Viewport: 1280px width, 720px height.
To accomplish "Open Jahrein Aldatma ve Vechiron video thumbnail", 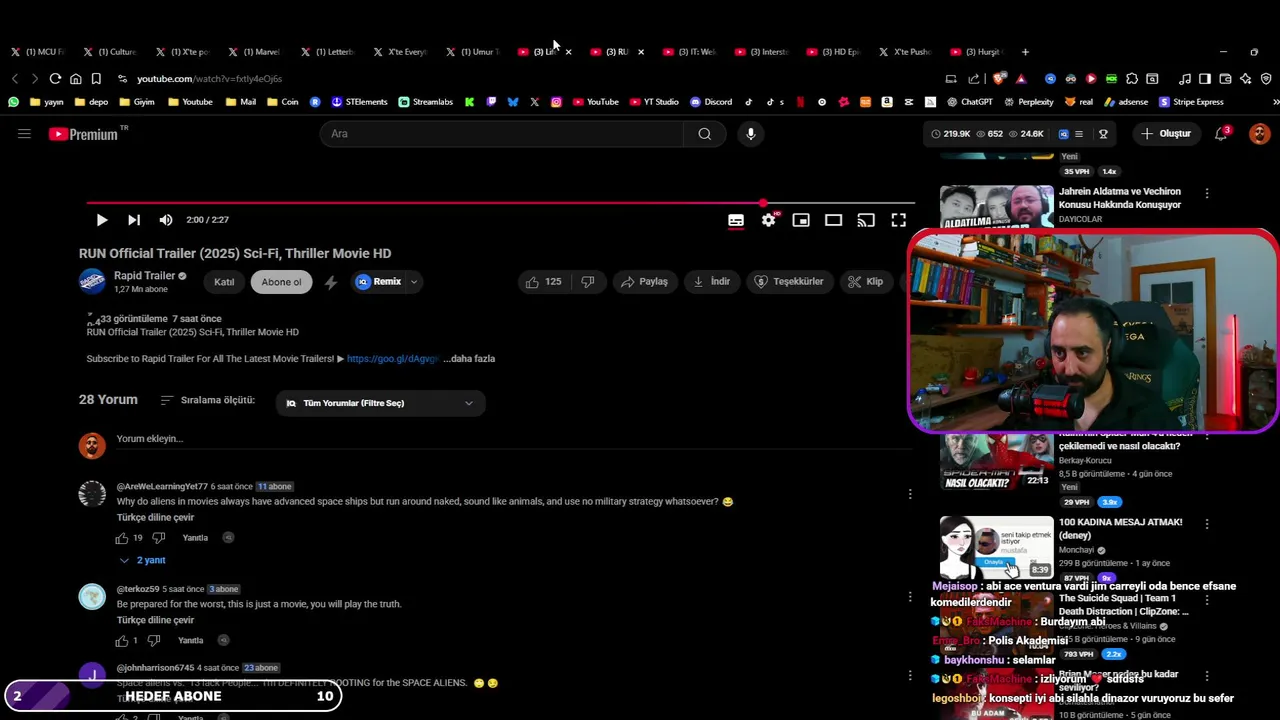I will pyautogui.click(x=996, y=207).
